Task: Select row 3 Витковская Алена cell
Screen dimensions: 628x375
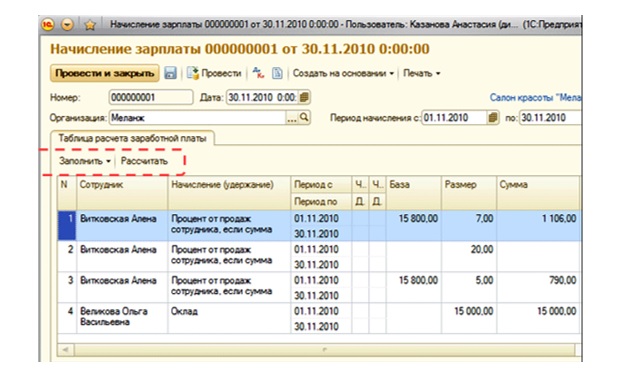Action: (x=122, y=287)
